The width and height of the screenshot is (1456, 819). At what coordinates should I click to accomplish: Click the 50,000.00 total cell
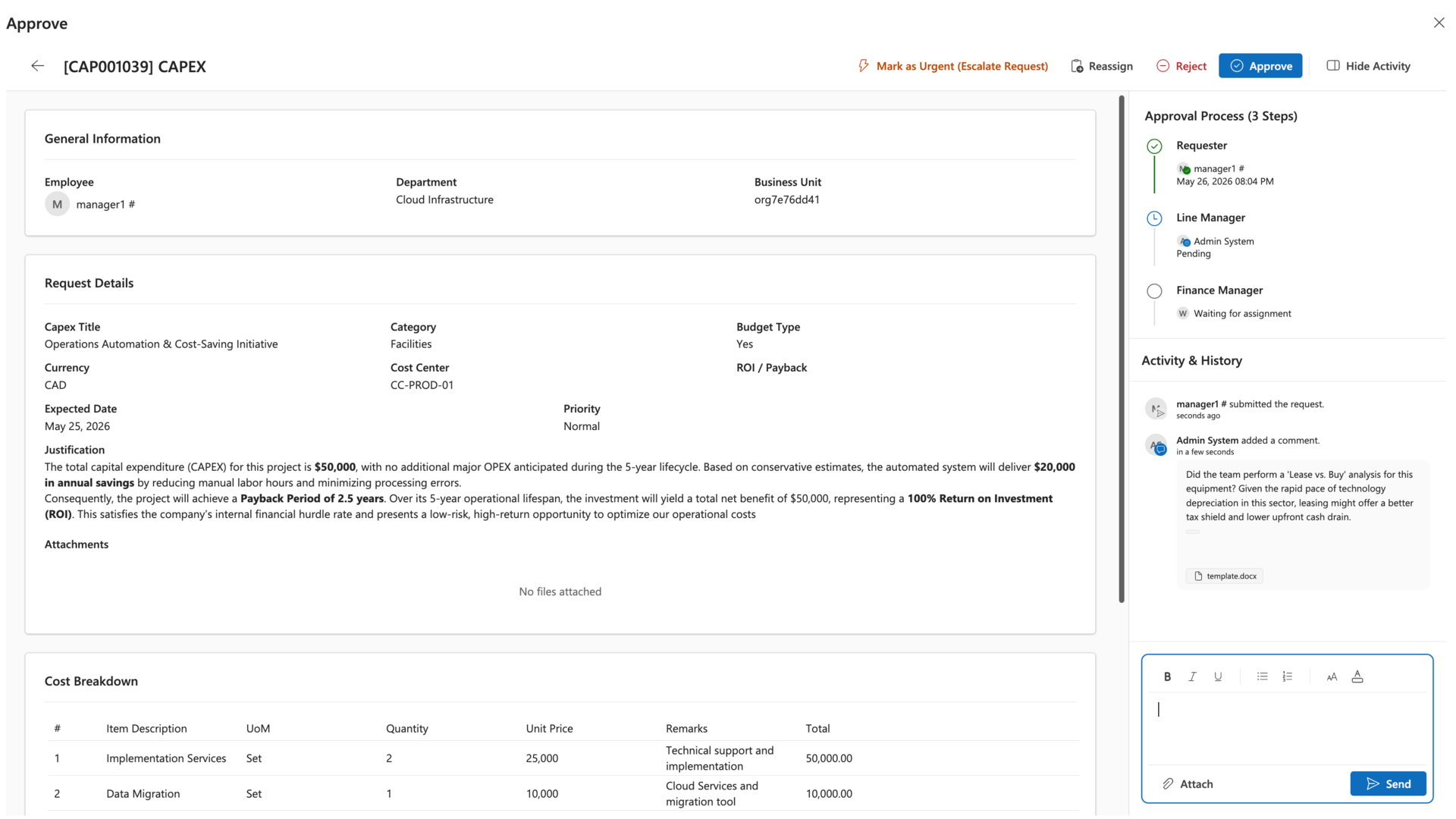point(829,758)
